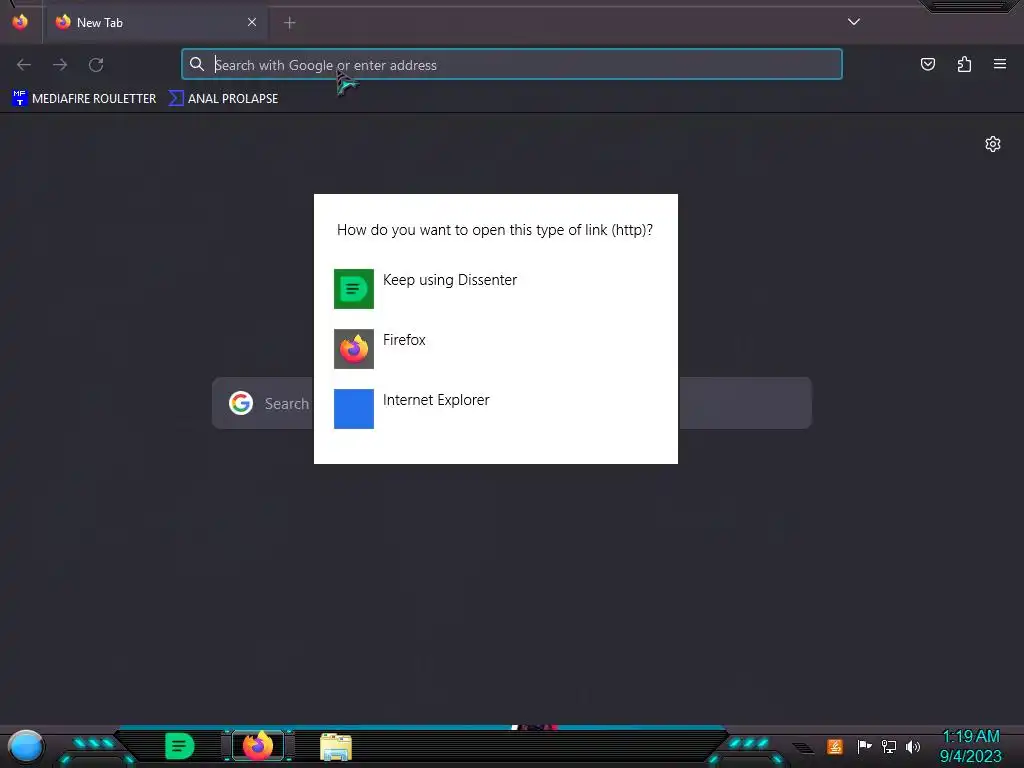Open the Action Center flag icon
This screenshot has width=1024, height=768.
[864, 746]
